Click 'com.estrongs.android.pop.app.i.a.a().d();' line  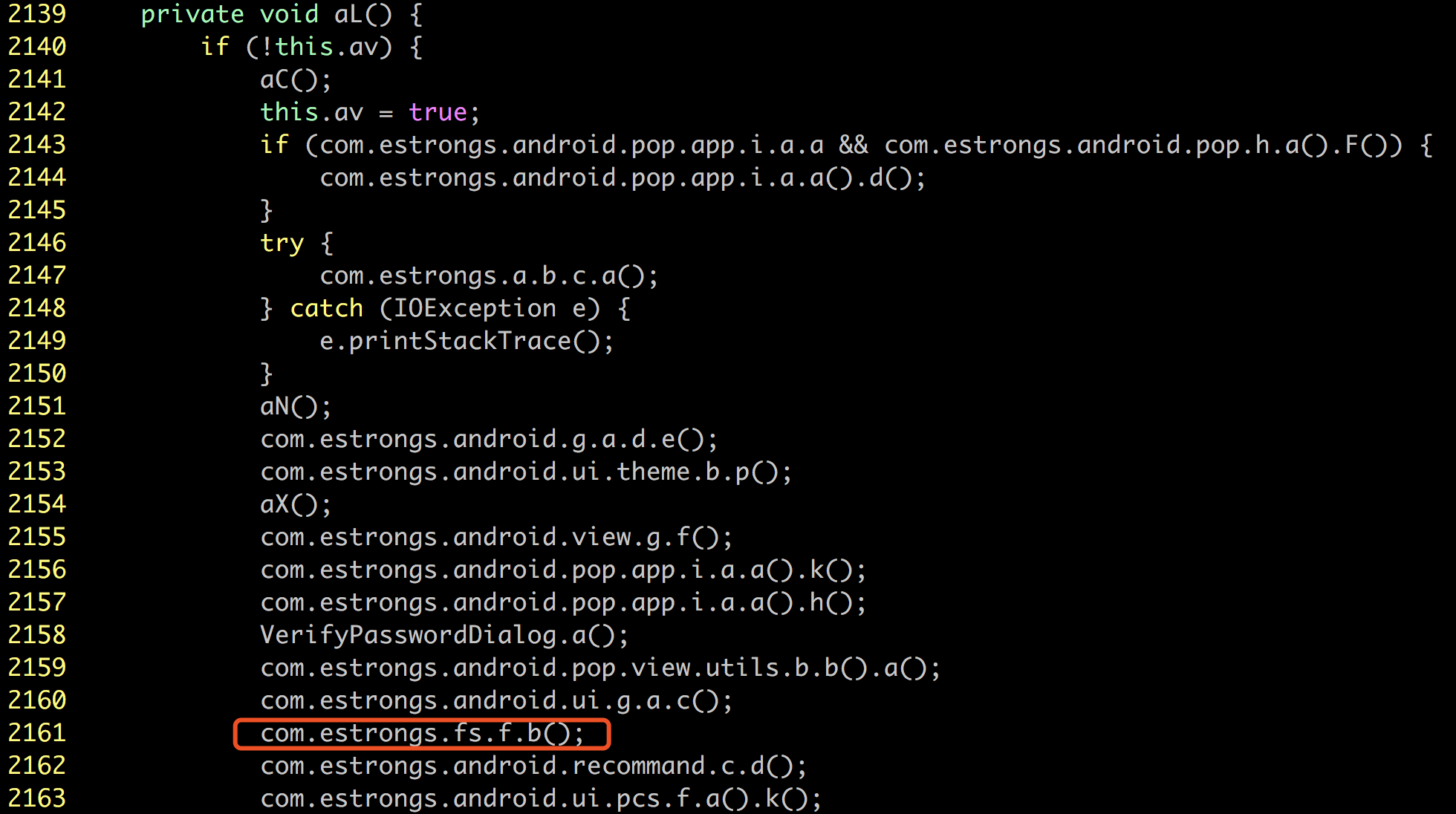pos(623,178)
